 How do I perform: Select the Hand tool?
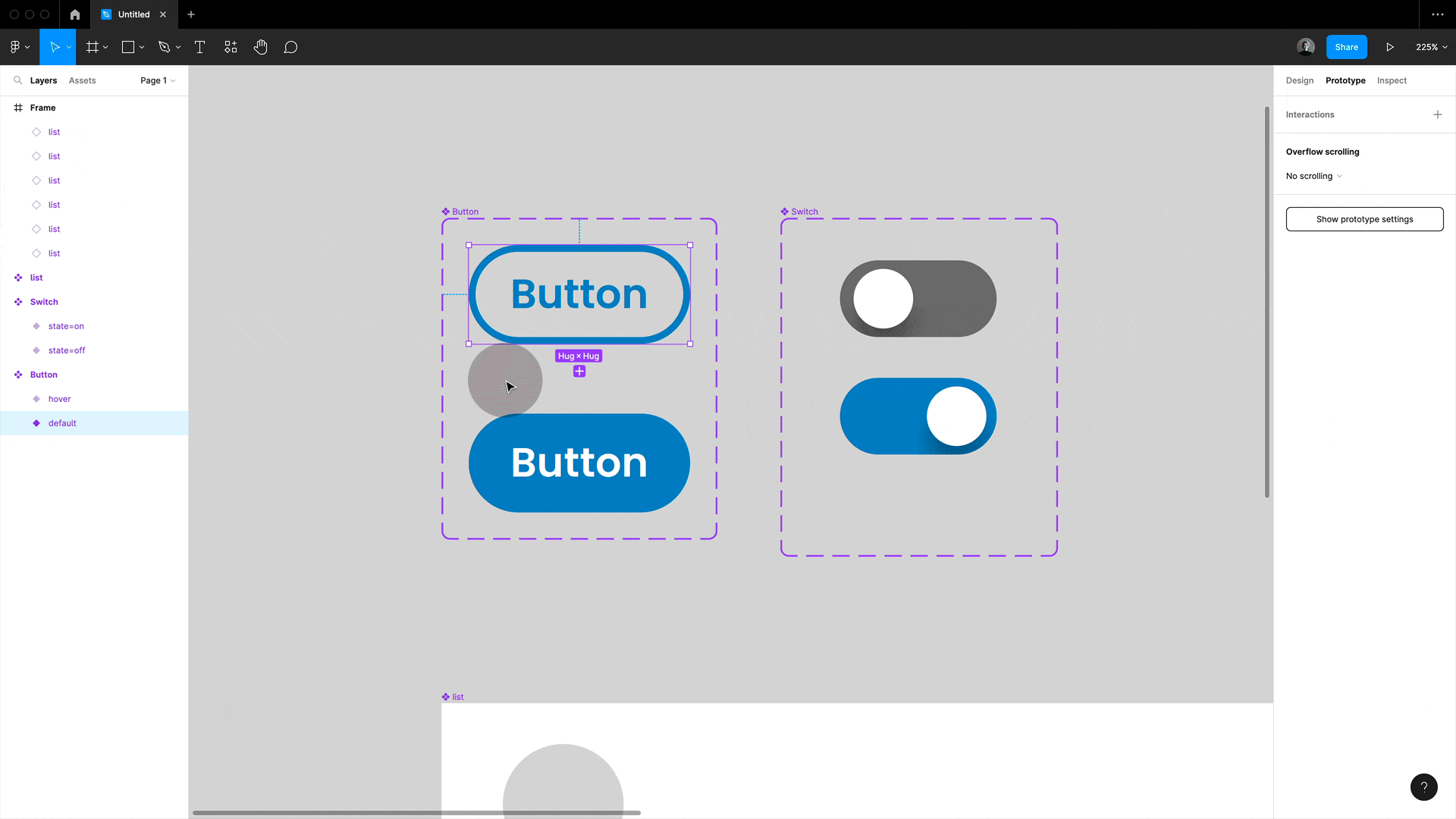[x=261, y=47]
